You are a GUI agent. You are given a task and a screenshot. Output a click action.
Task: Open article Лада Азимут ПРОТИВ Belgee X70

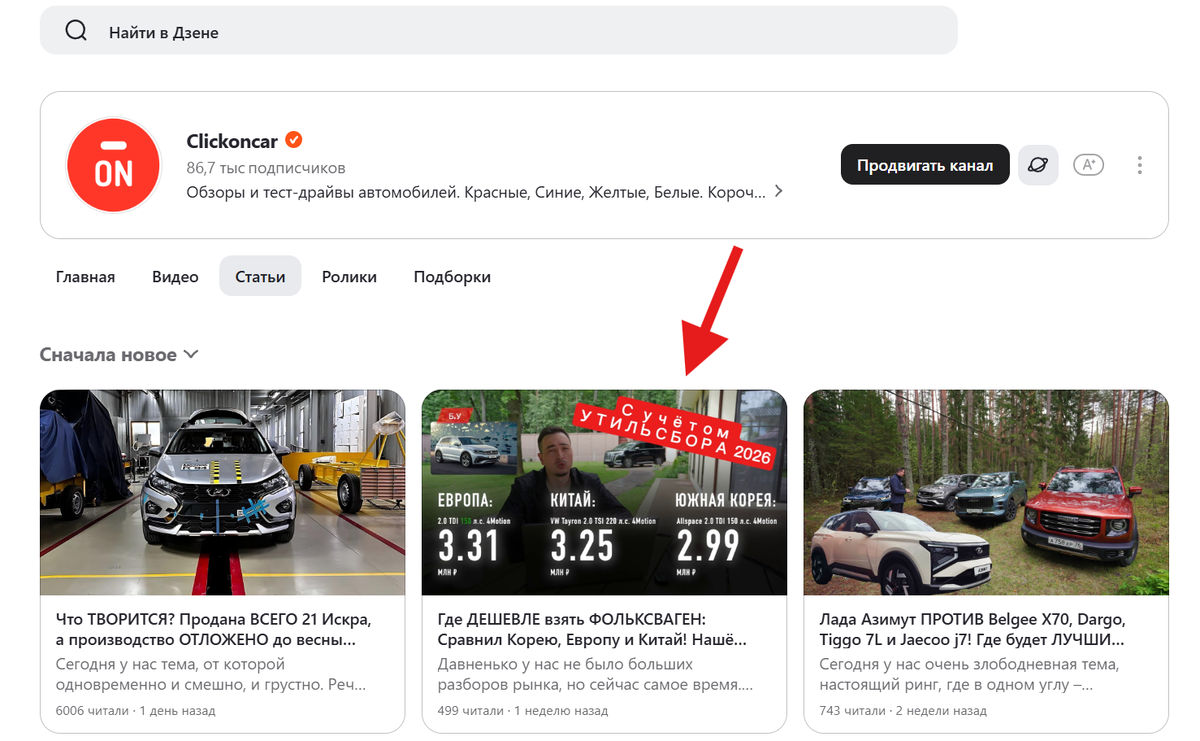(x=973, y=629)
